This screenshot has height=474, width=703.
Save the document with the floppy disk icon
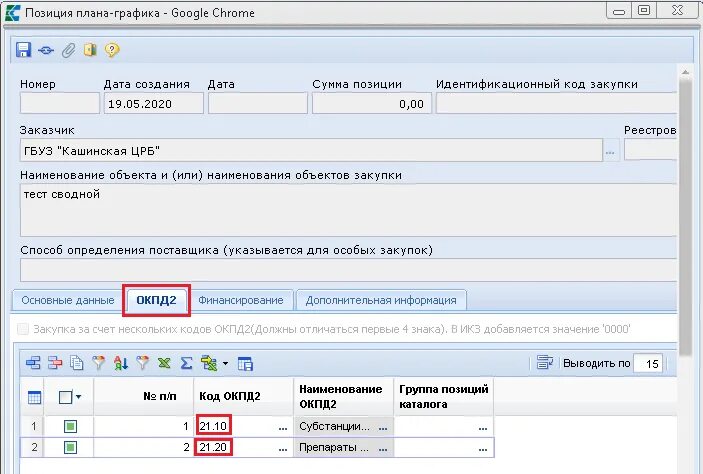point(23,49)
